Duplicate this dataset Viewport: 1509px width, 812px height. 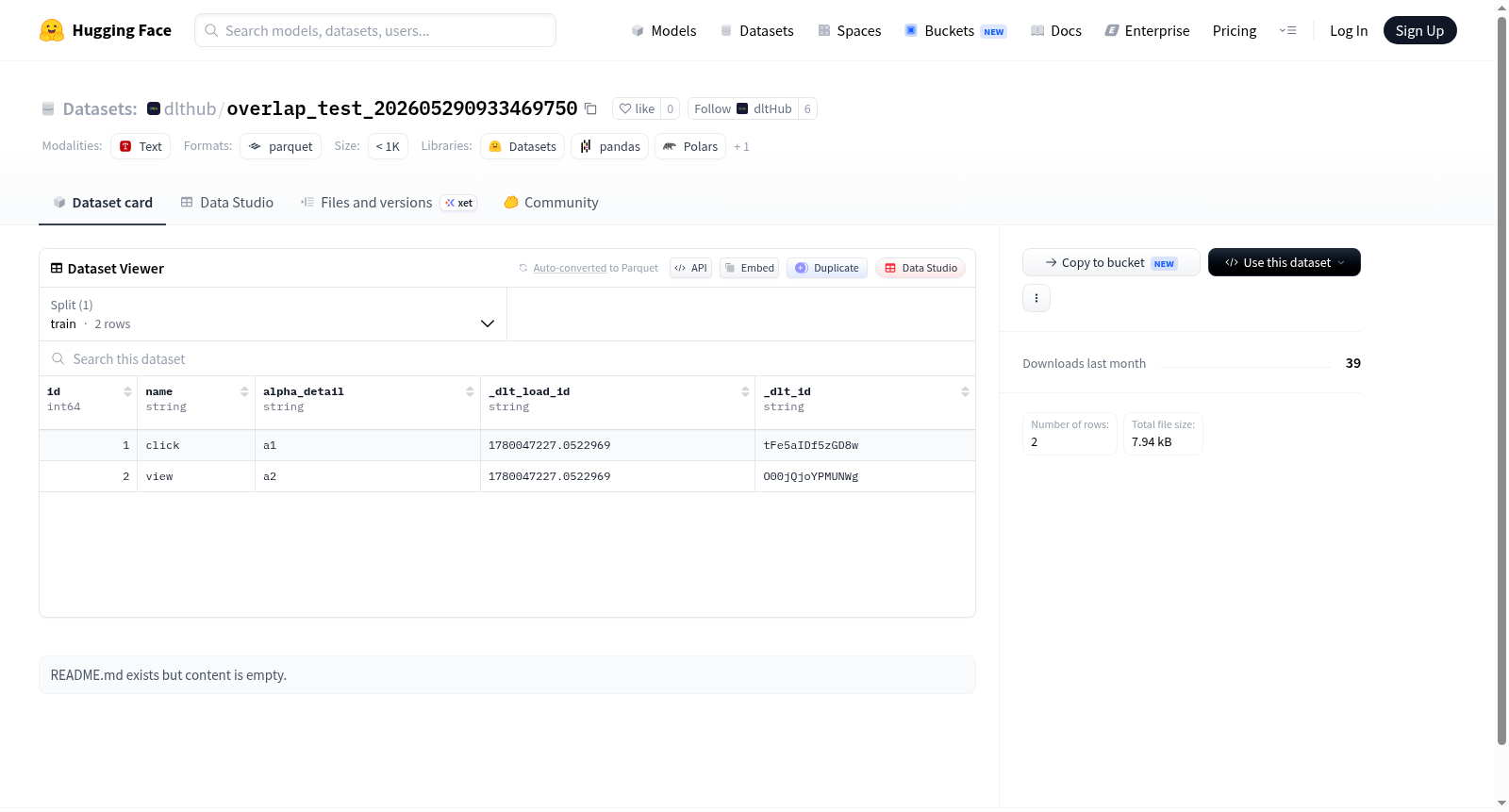(x=827, y=268)
